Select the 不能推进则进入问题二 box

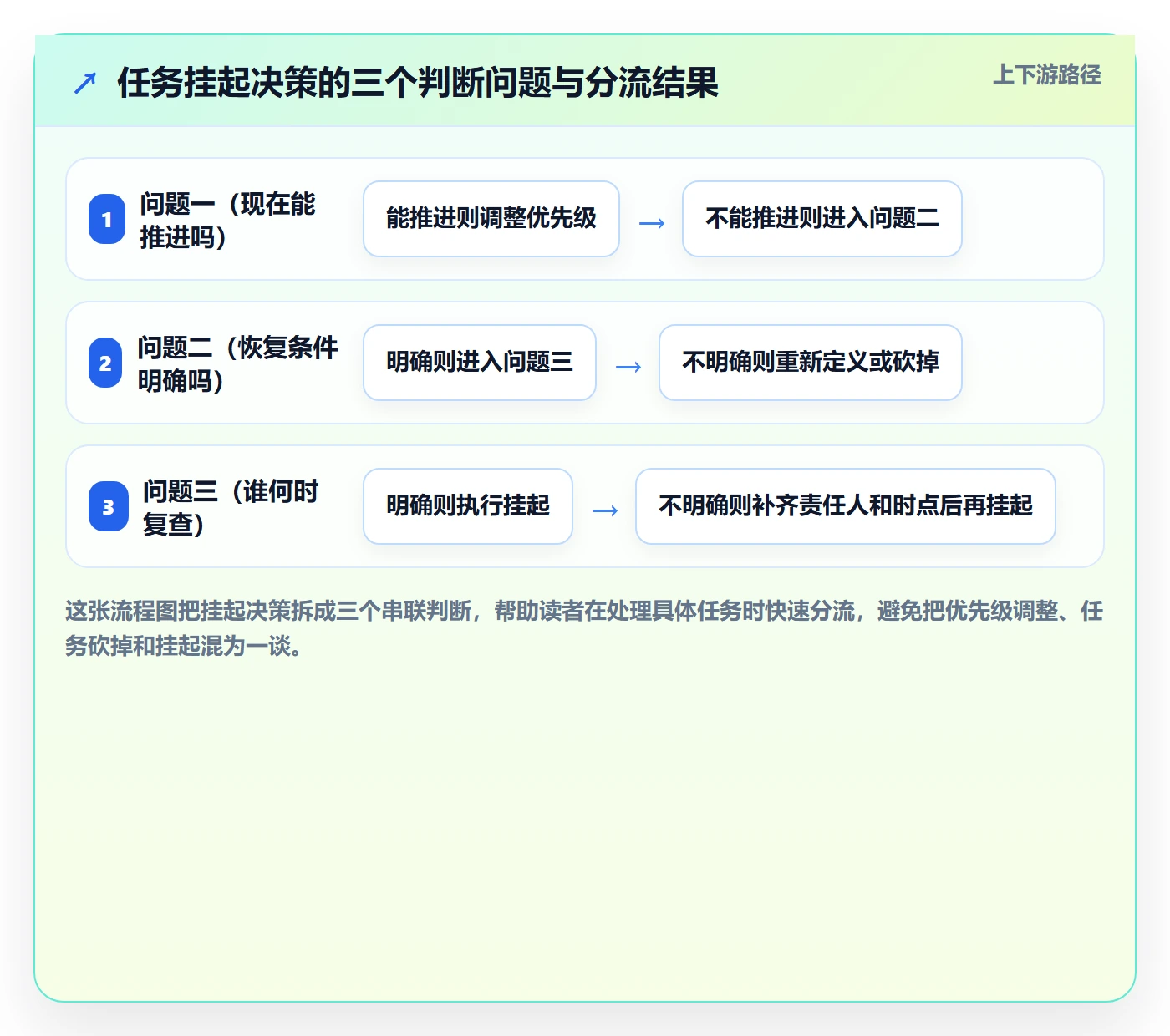coord(822,219)
